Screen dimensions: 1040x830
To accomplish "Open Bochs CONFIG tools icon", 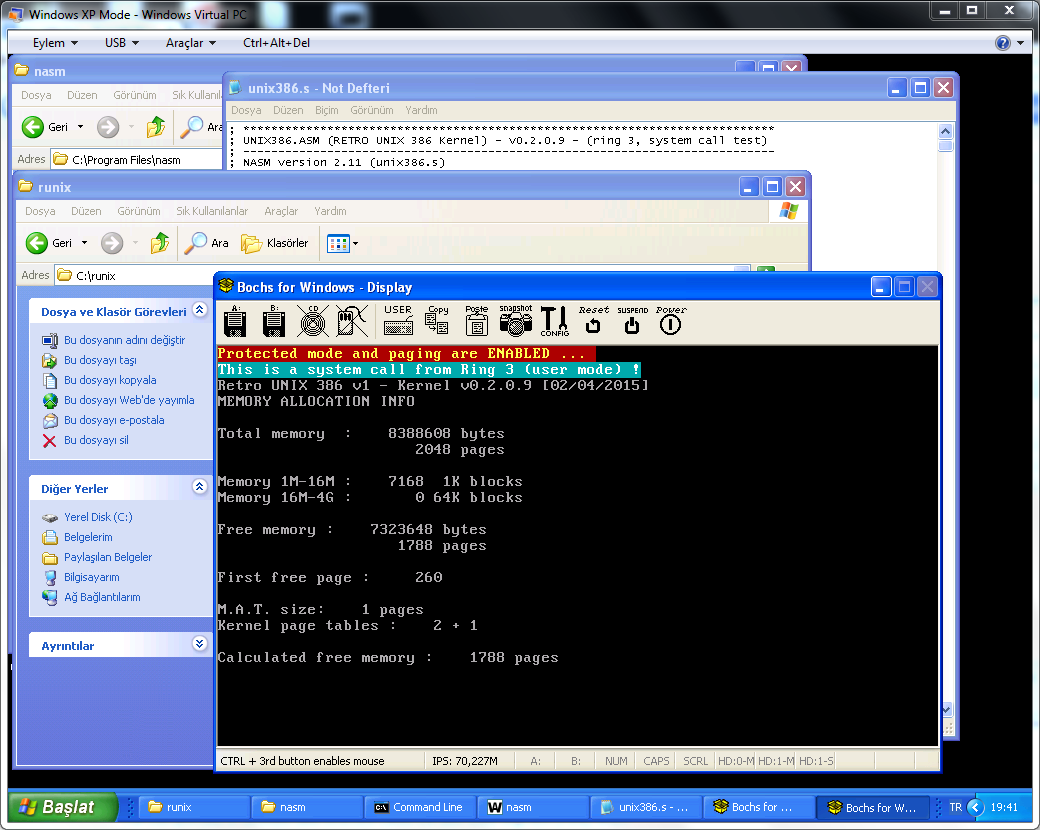I will pos(554,321).
